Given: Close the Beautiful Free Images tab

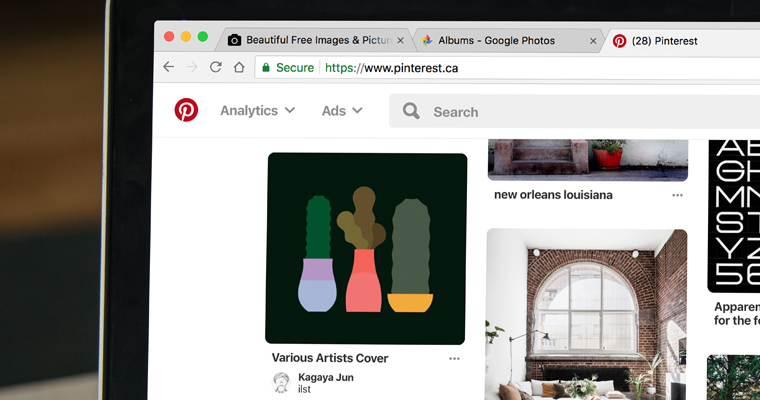Looking at the screenshot, I should [x=400, y=41].
